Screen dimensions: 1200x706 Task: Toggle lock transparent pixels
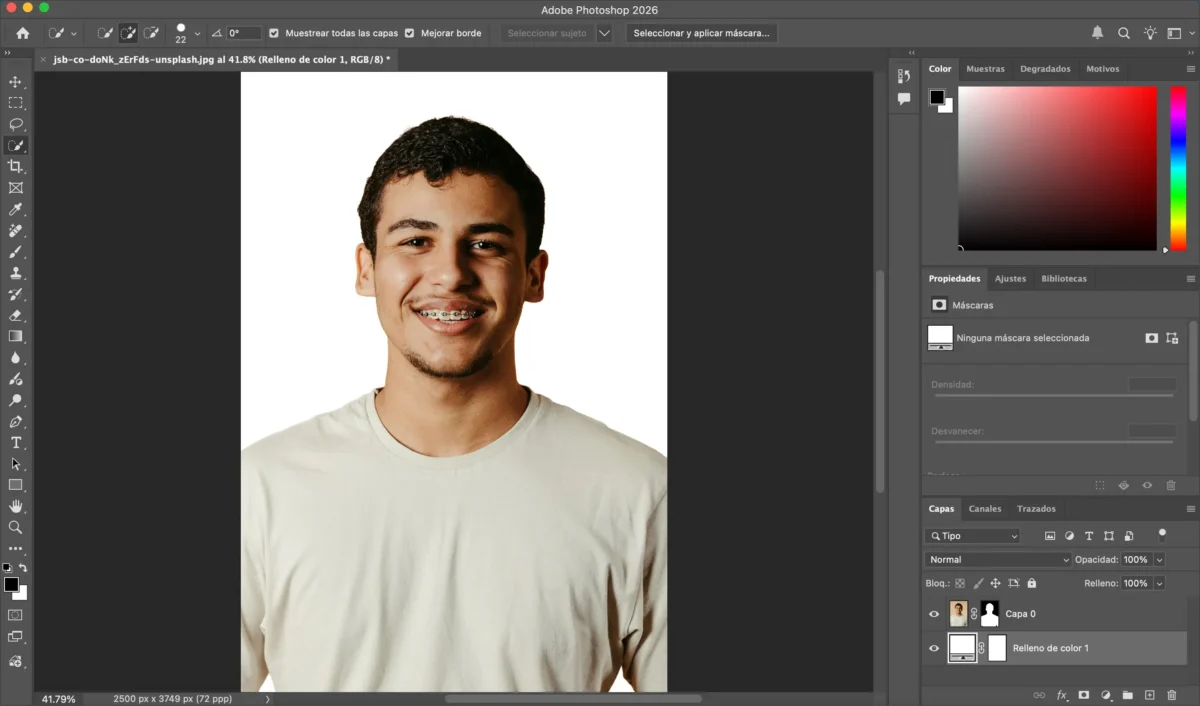960,583
